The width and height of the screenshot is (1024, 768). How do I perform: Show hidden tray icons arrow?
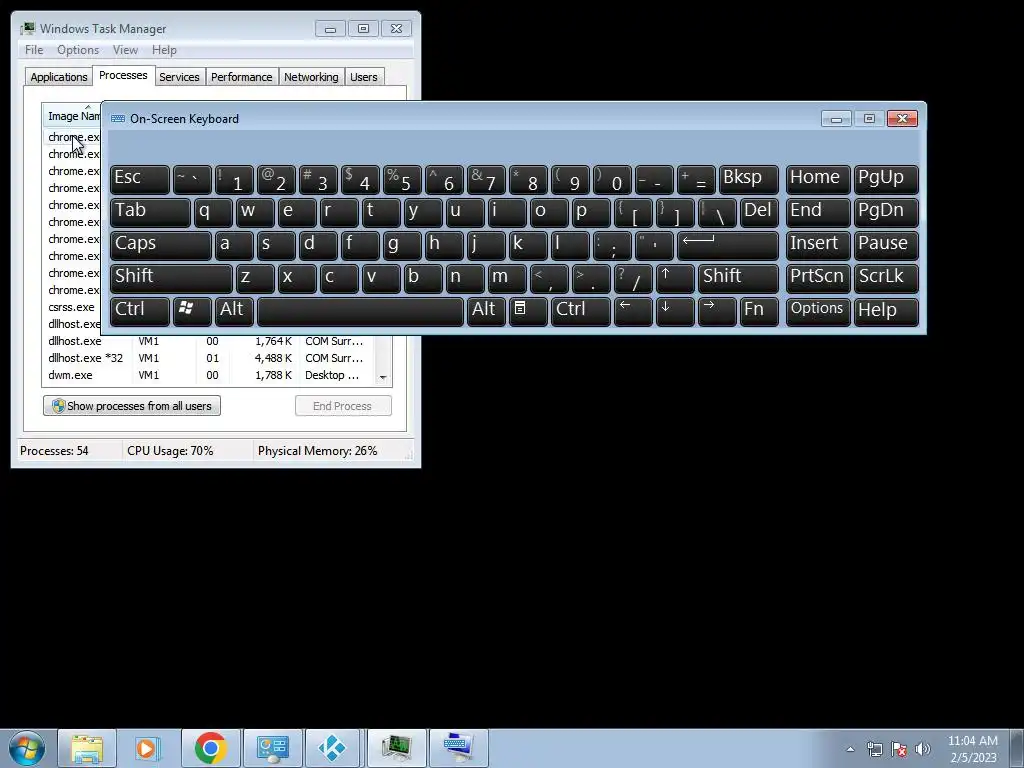pyautogui.click(x=850, y=749)
